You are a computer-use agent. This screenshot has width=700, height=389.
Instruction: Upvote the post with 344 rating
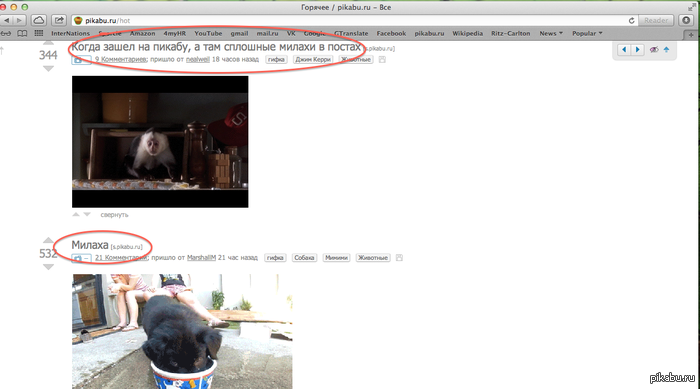pyautogui.click(x=48, y=43)
